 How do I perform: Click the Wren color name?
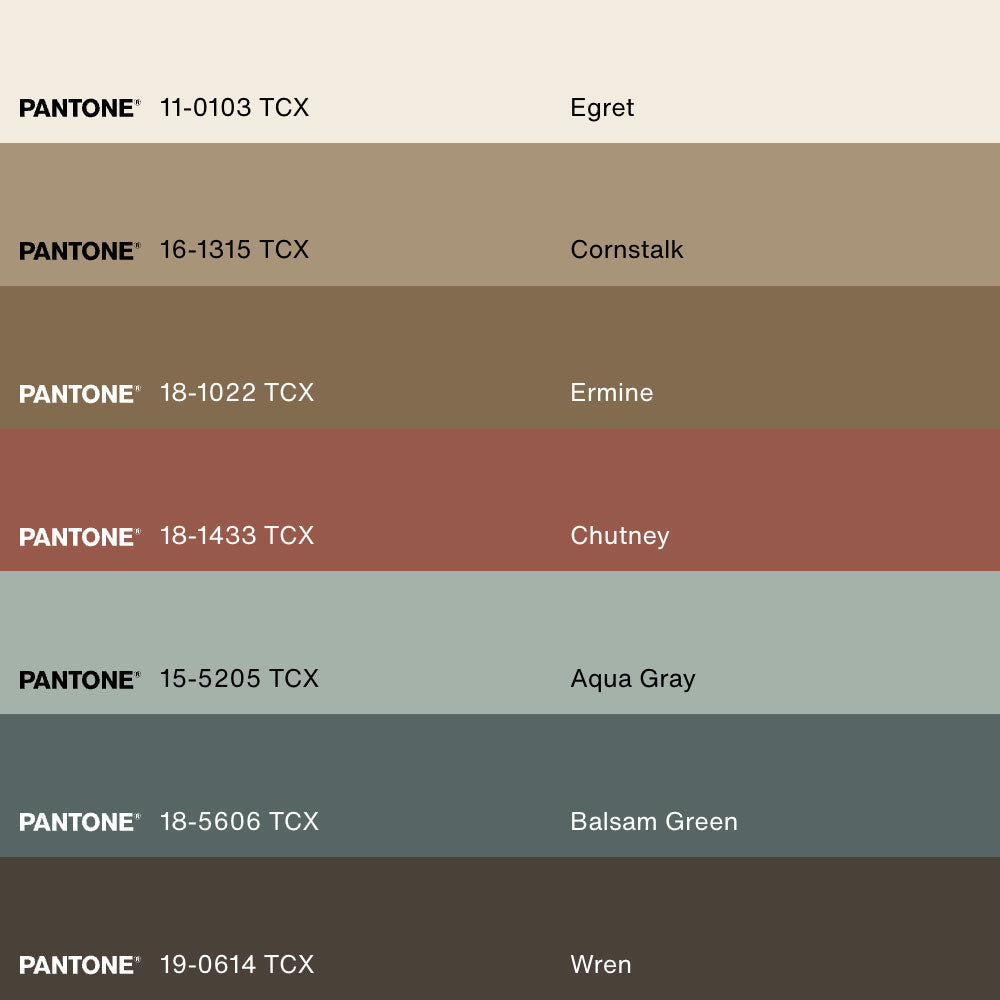[x=601, y=965]
